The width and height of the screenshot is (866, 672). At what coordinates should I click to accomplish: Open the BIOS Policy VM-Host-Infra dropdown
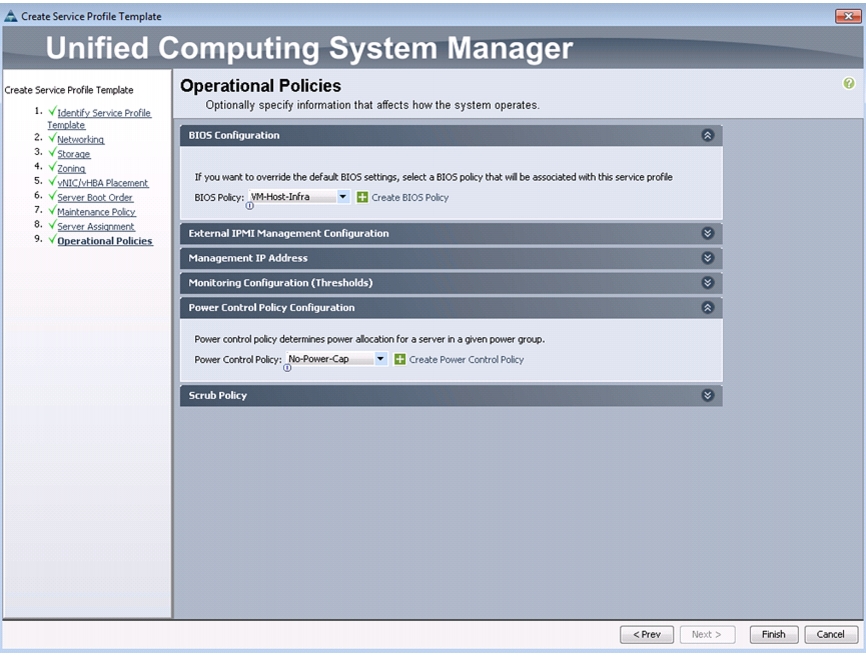tap(299, 197)
